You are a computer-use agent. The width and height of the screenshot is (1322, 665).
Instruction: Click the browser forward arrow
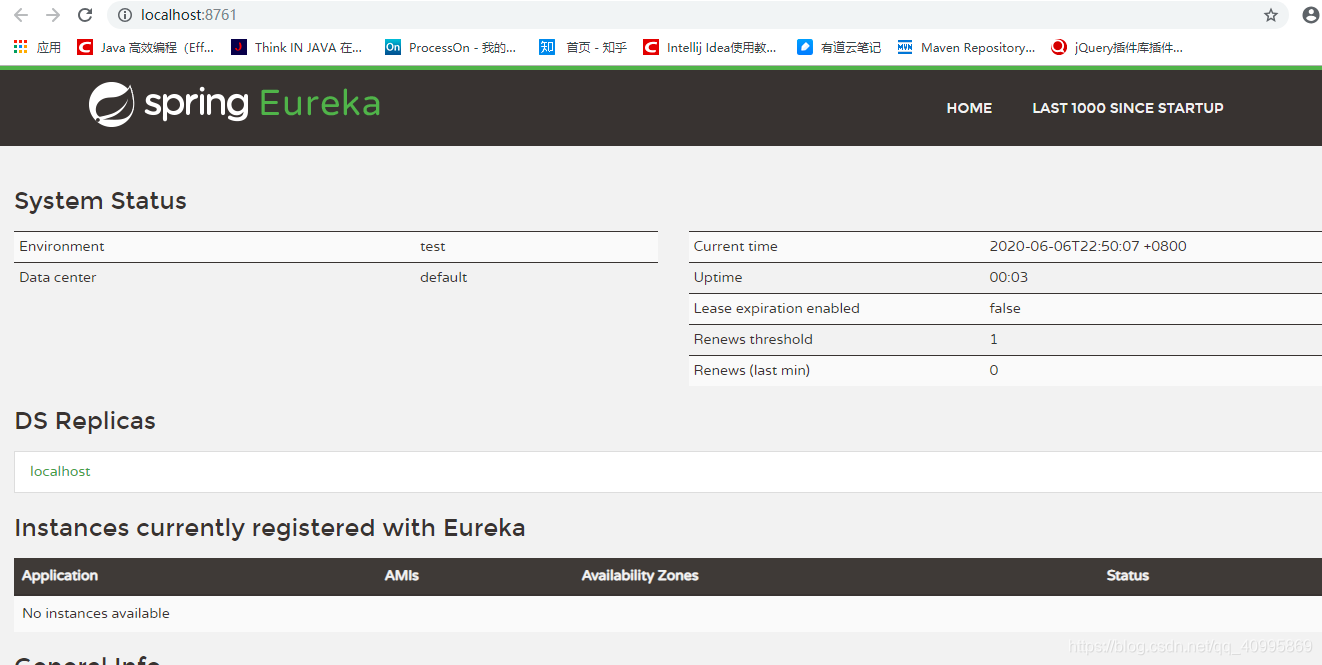(53, 15)
